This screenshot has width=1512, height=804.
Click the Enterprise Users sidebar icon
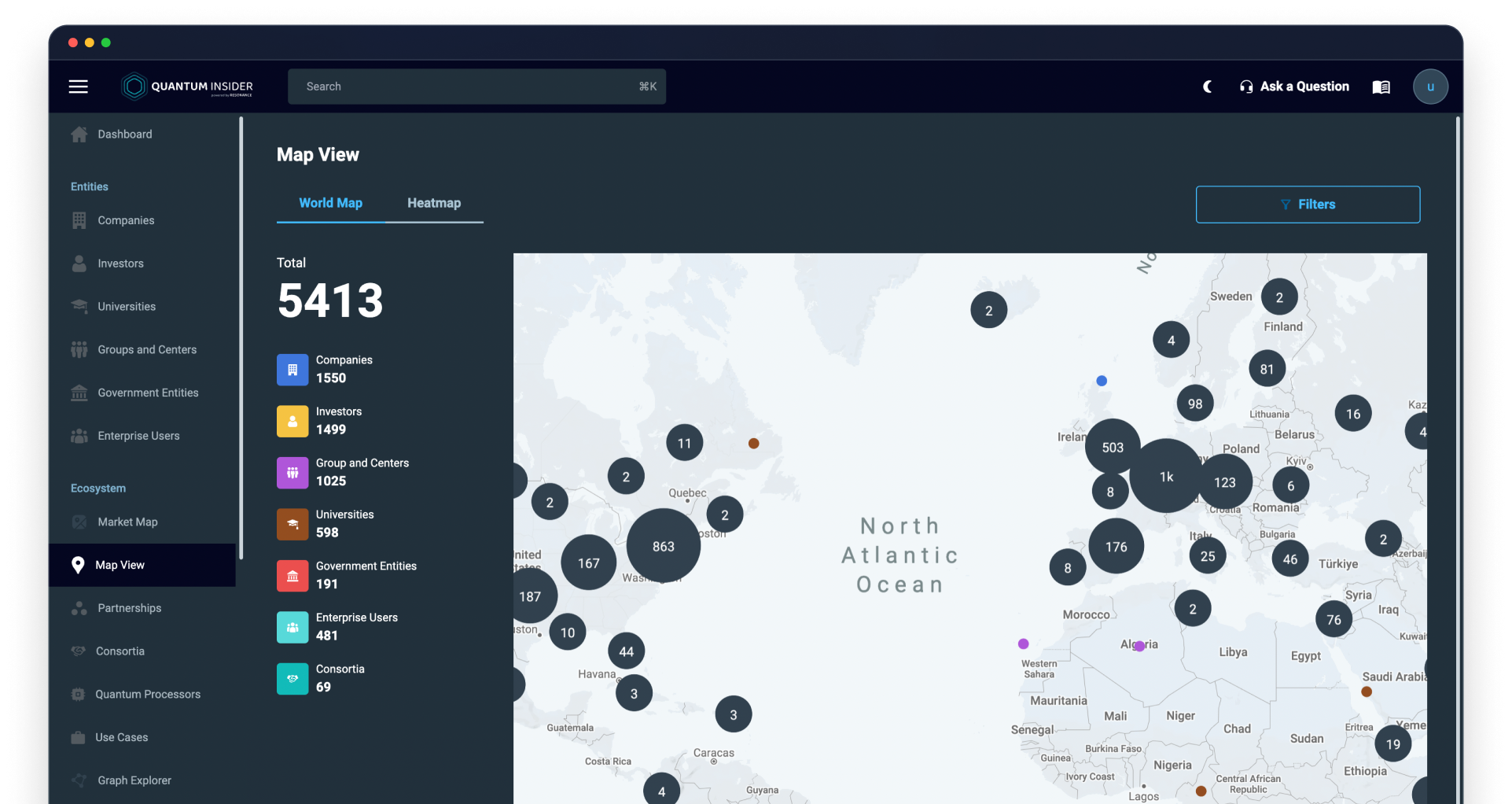(79, 436)
